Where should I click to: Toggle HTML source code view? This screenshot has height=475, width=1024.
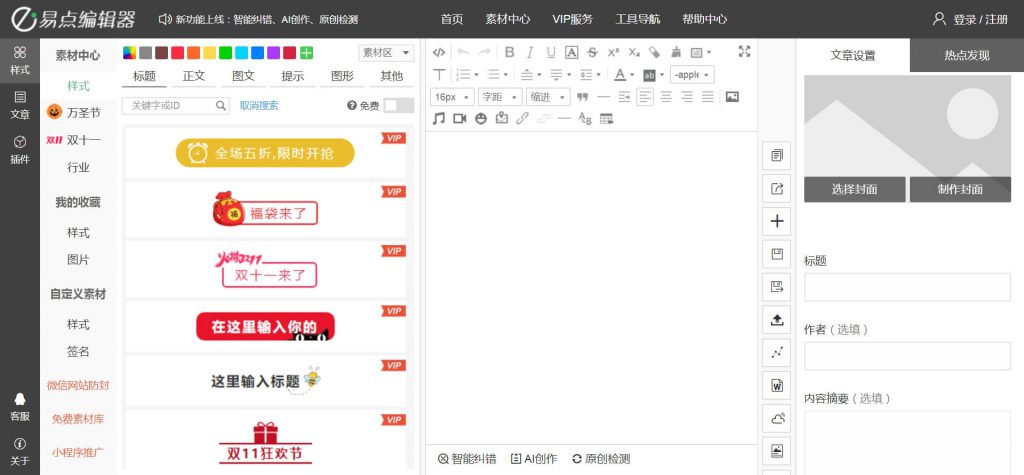pos(439,52)
